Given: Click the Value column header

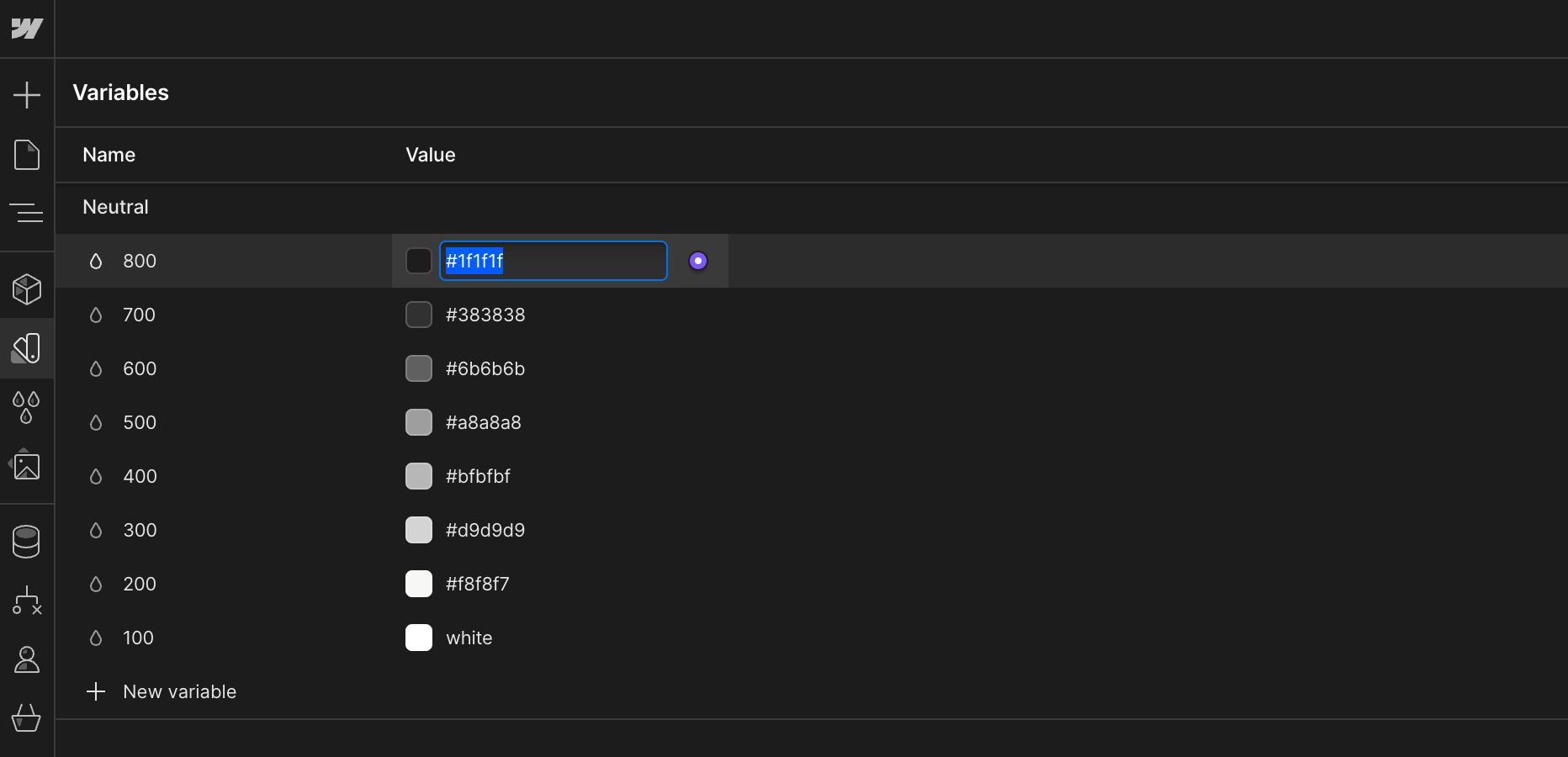Looking at the screenshot, I should 430,155.
